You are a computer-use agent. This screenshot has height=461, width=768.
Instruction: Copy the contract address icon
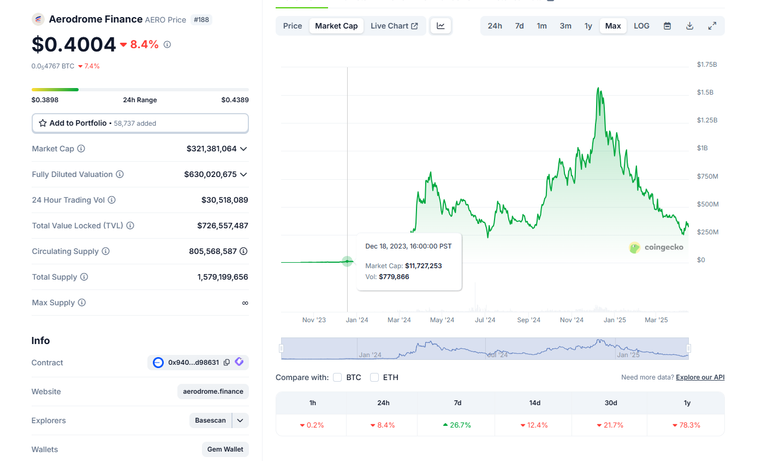click(x=226, y=363)
